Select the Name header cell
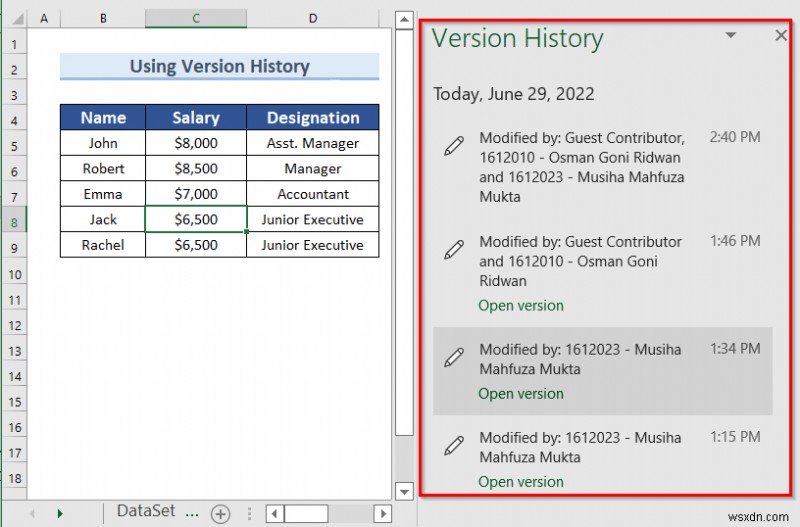The height and width of the screenshot is (527, 800). click(x=103, y=117)
